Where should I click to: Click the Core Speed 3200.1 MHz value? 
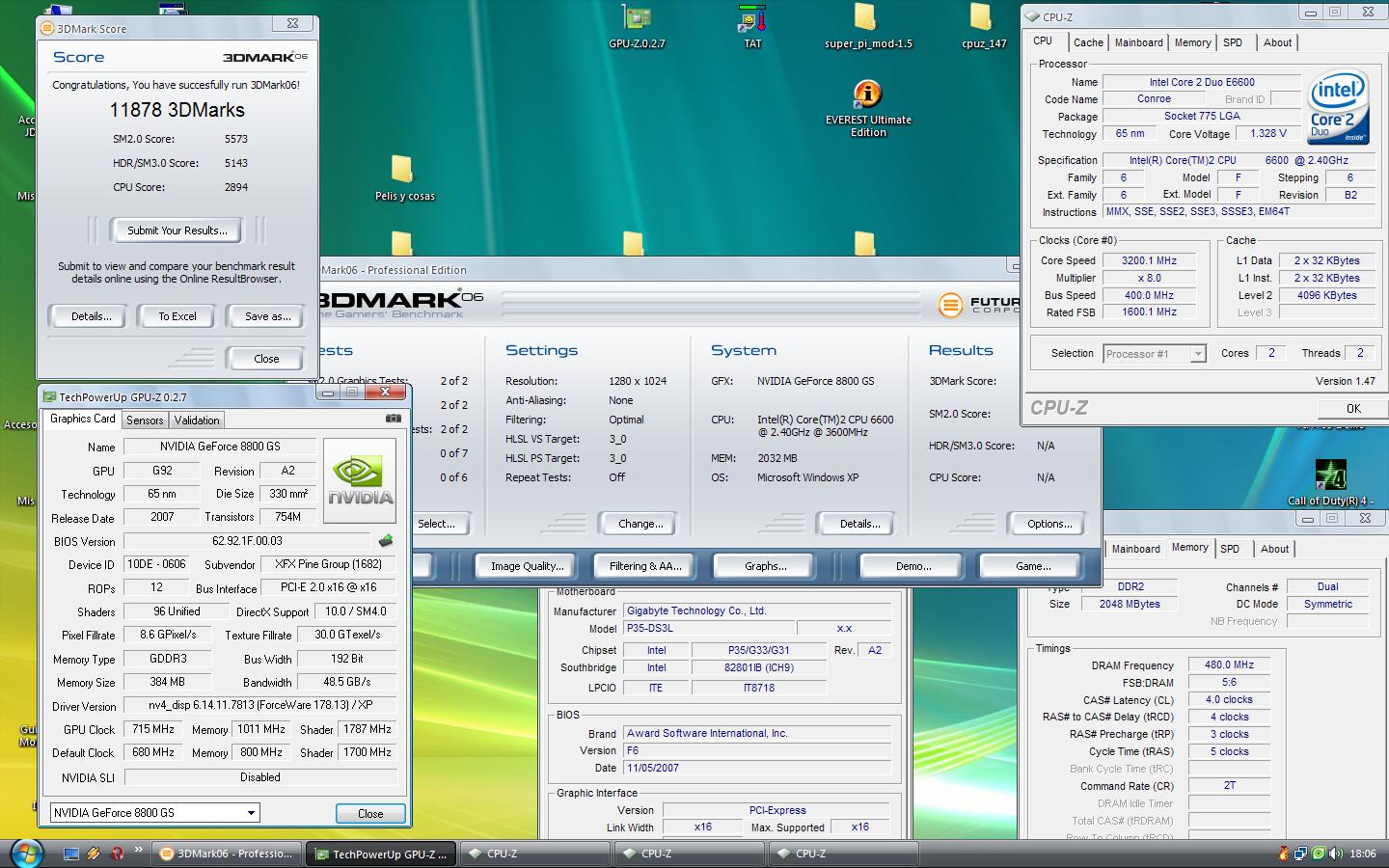click(1149, 260)
